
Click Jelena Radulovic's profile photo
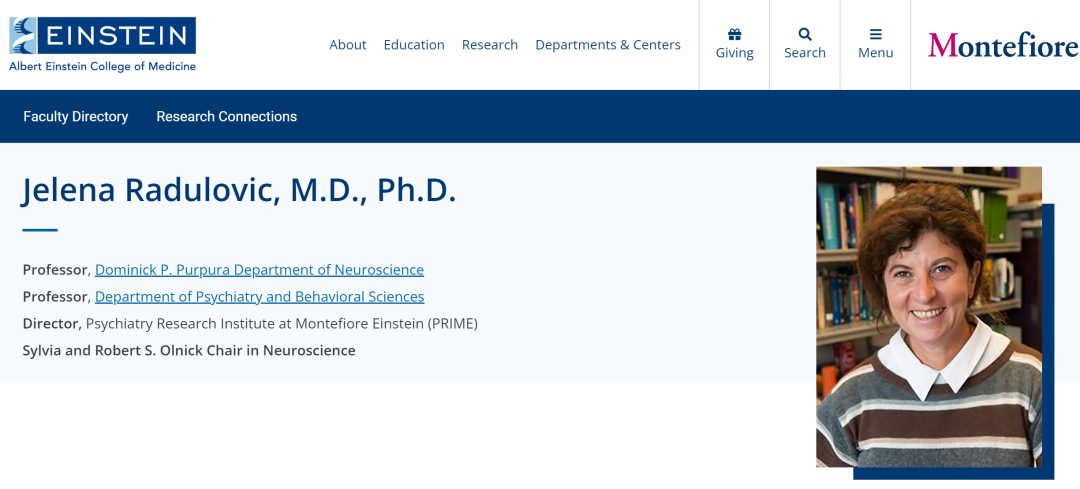tap(929, 317)
